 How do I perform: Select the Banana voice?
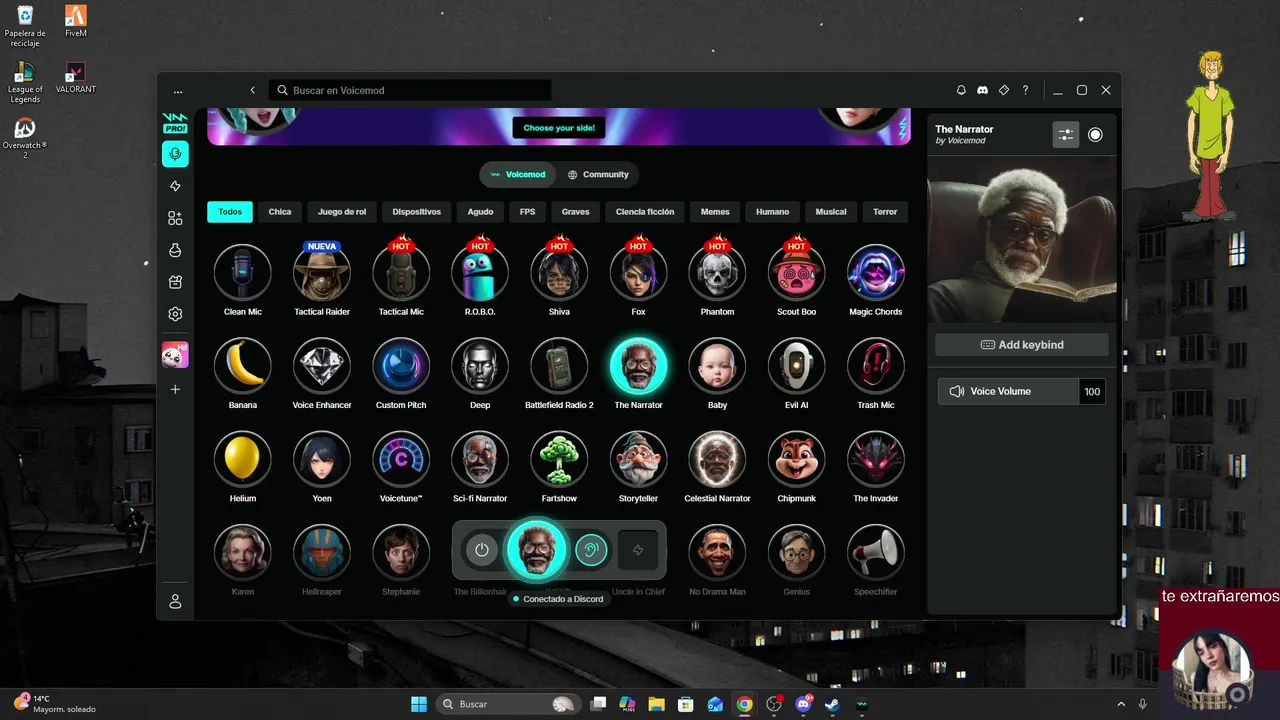(x=242, y=365)
